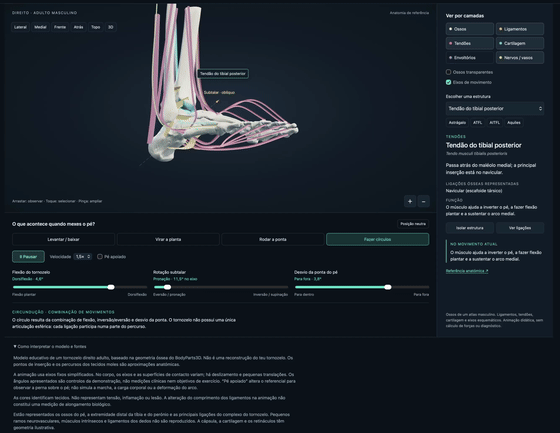Open the Velocidade speed dropdown
Screen dimensions: 560x433
[x=83, y=257]
